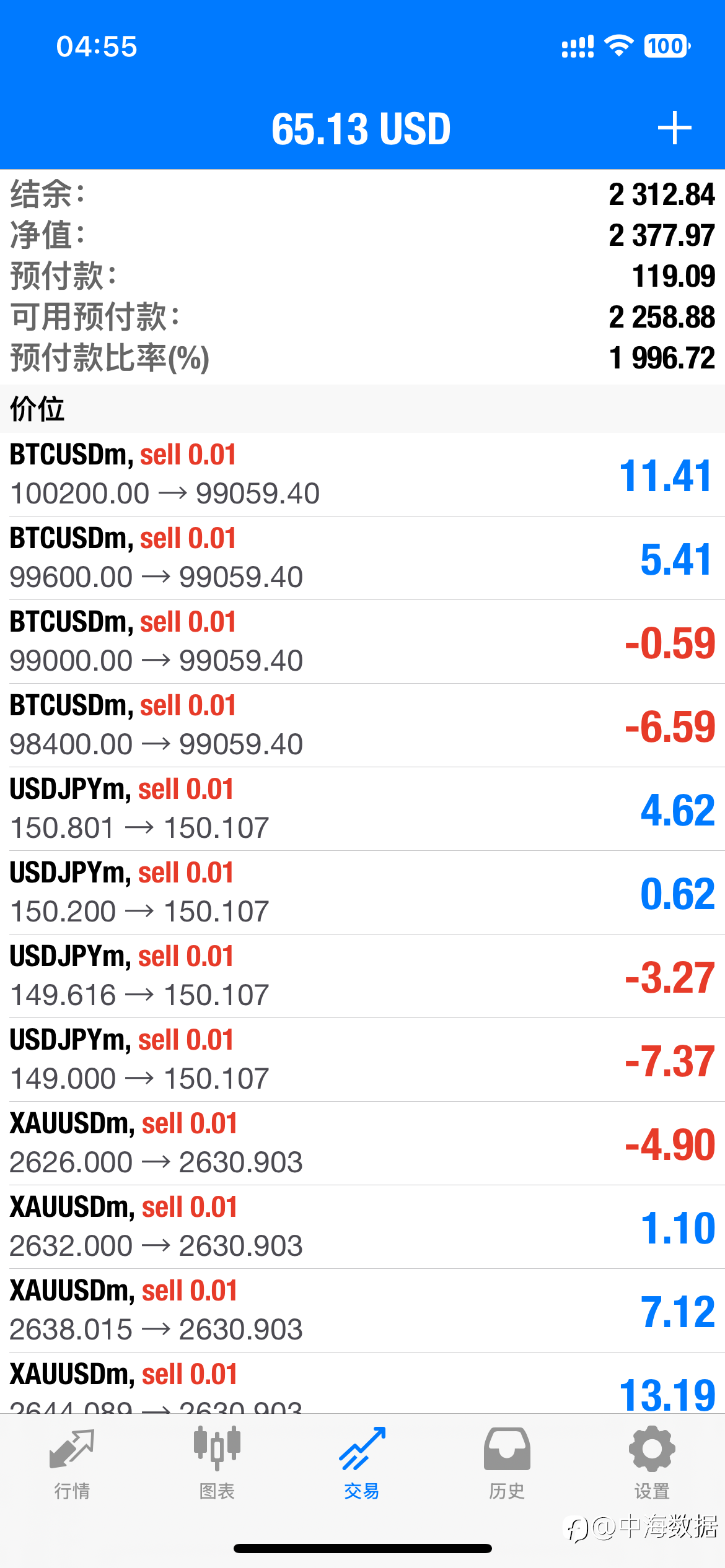725x1568 pixels.
Task: Tap the 预付款比率(%) margin level row
Action: coord(362,358)
